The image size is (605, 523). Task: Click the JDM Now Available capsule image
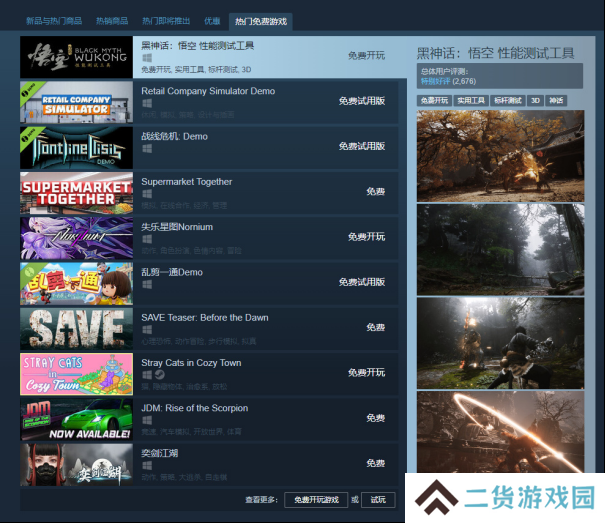click(x=76, y=420)
